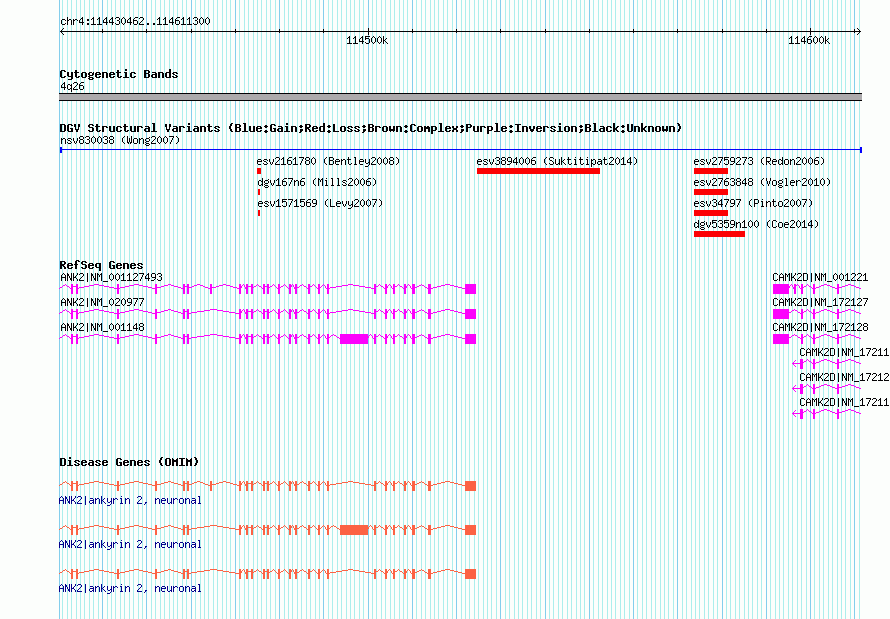Click the red loss bar under esv34797
The height and width of the screenshot is (619, 890).
(x=711, y=213)
